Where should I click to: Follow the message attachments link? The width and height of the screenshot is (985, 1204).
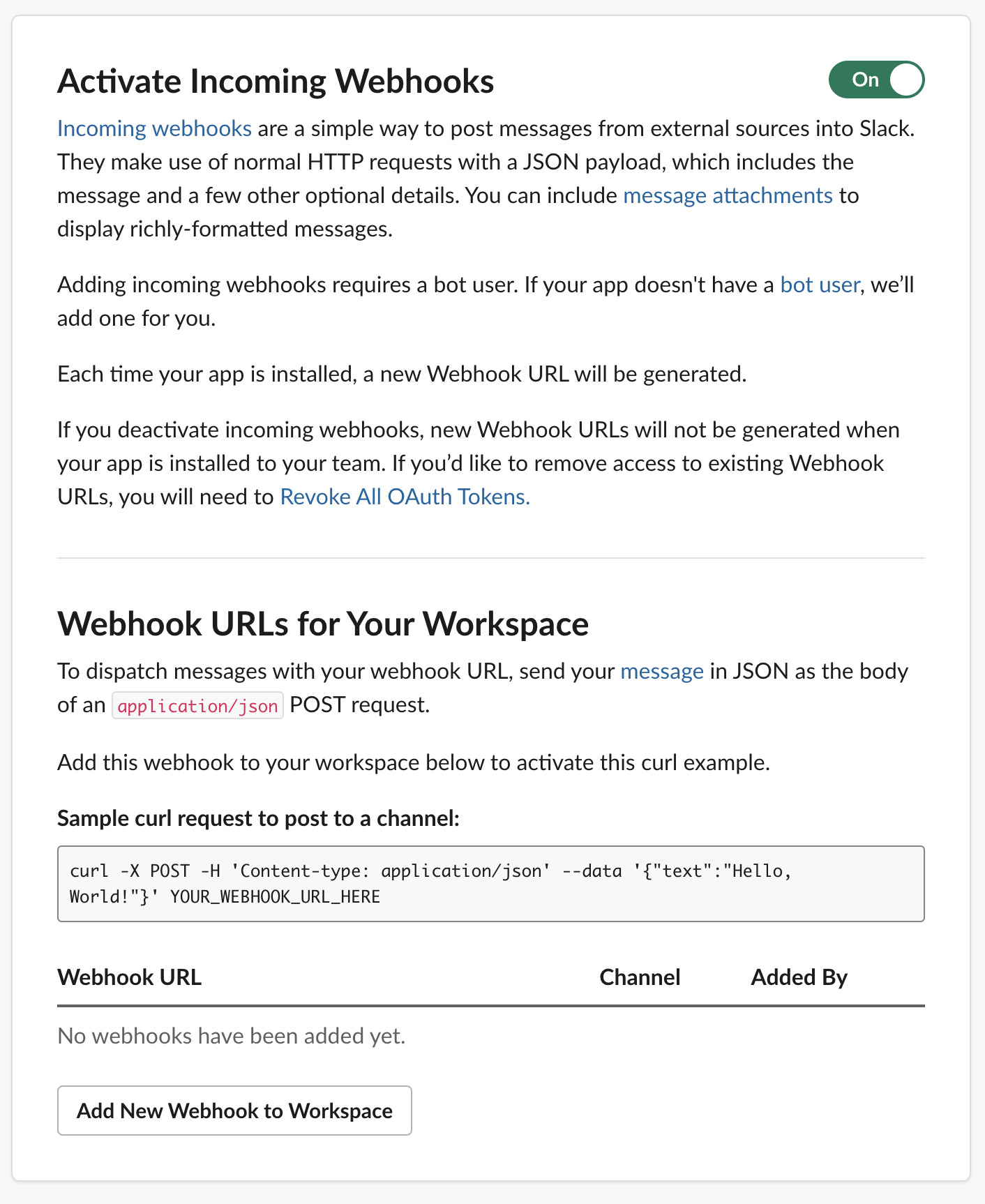pos(728,195)
